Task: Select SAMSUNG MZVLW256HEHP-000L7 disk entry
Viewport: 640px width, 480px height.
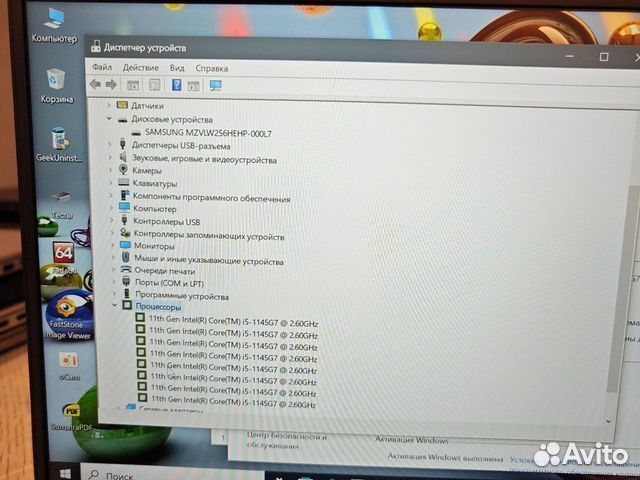Action: (x=208, y=133)
